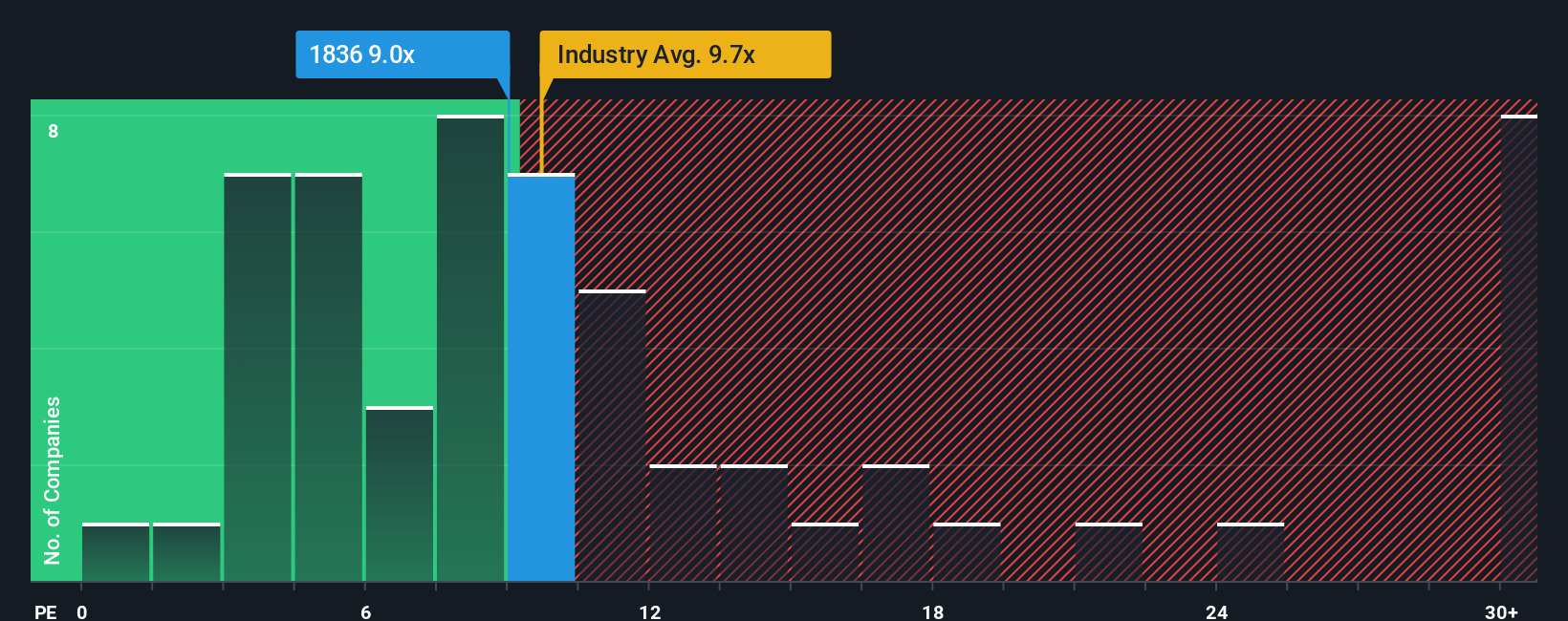Click the x-axis label 24
The width and height of the screenshot is (1568, 621).
click(x=1216, y=611)
